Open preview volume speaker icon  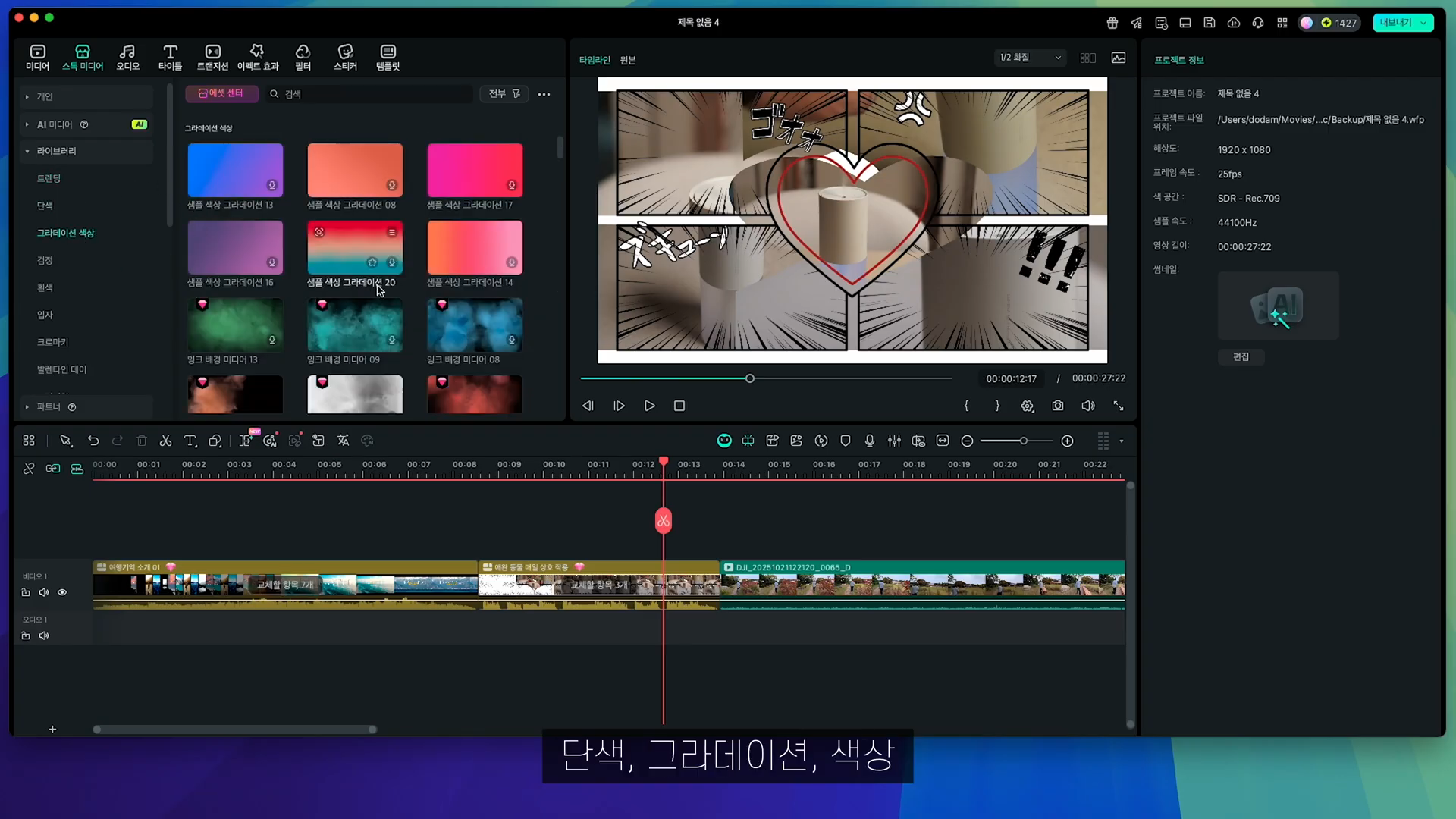(x=1088, y=406)
